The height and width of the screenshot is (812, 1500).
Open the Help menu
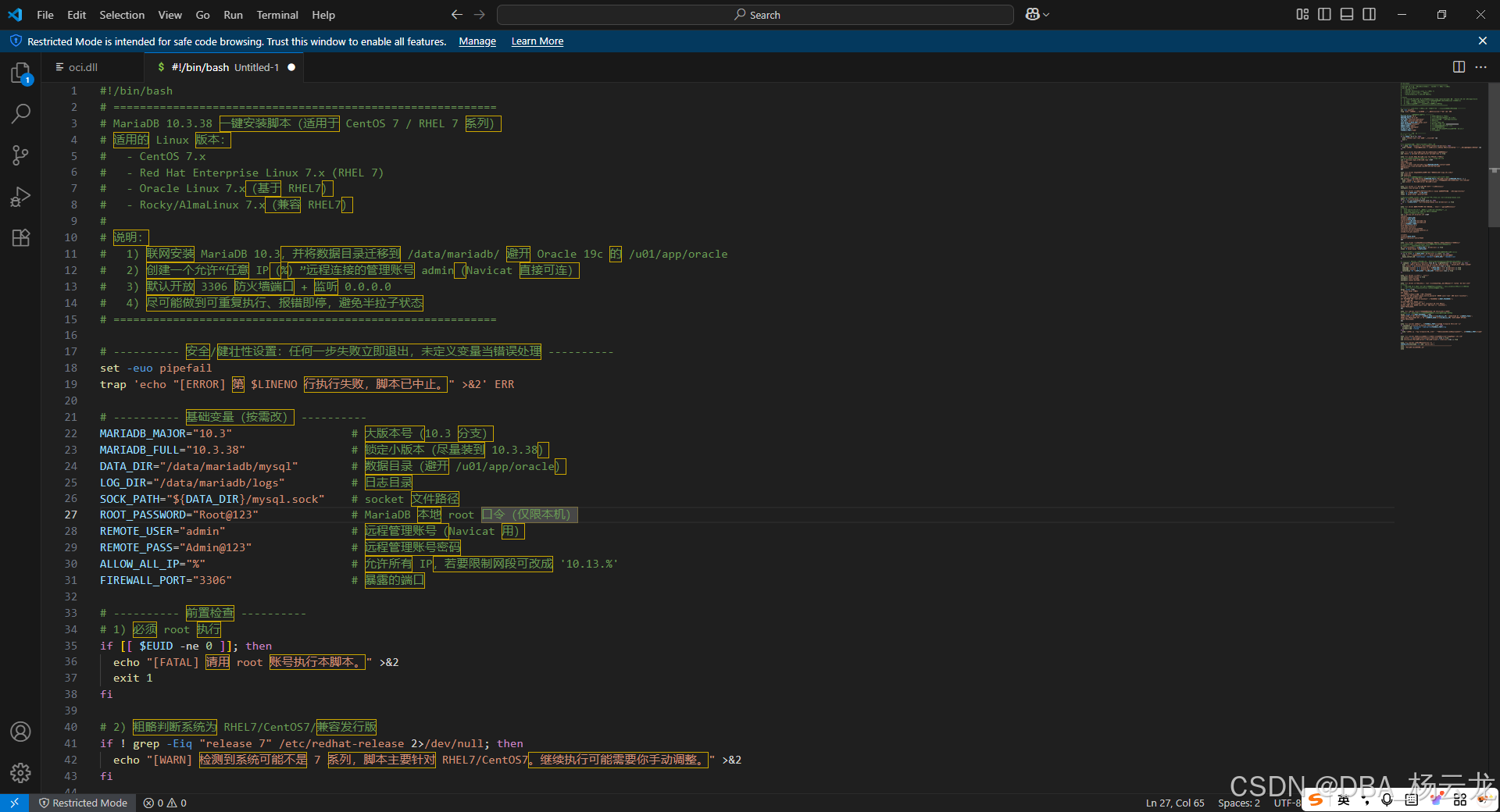(323, 15)
